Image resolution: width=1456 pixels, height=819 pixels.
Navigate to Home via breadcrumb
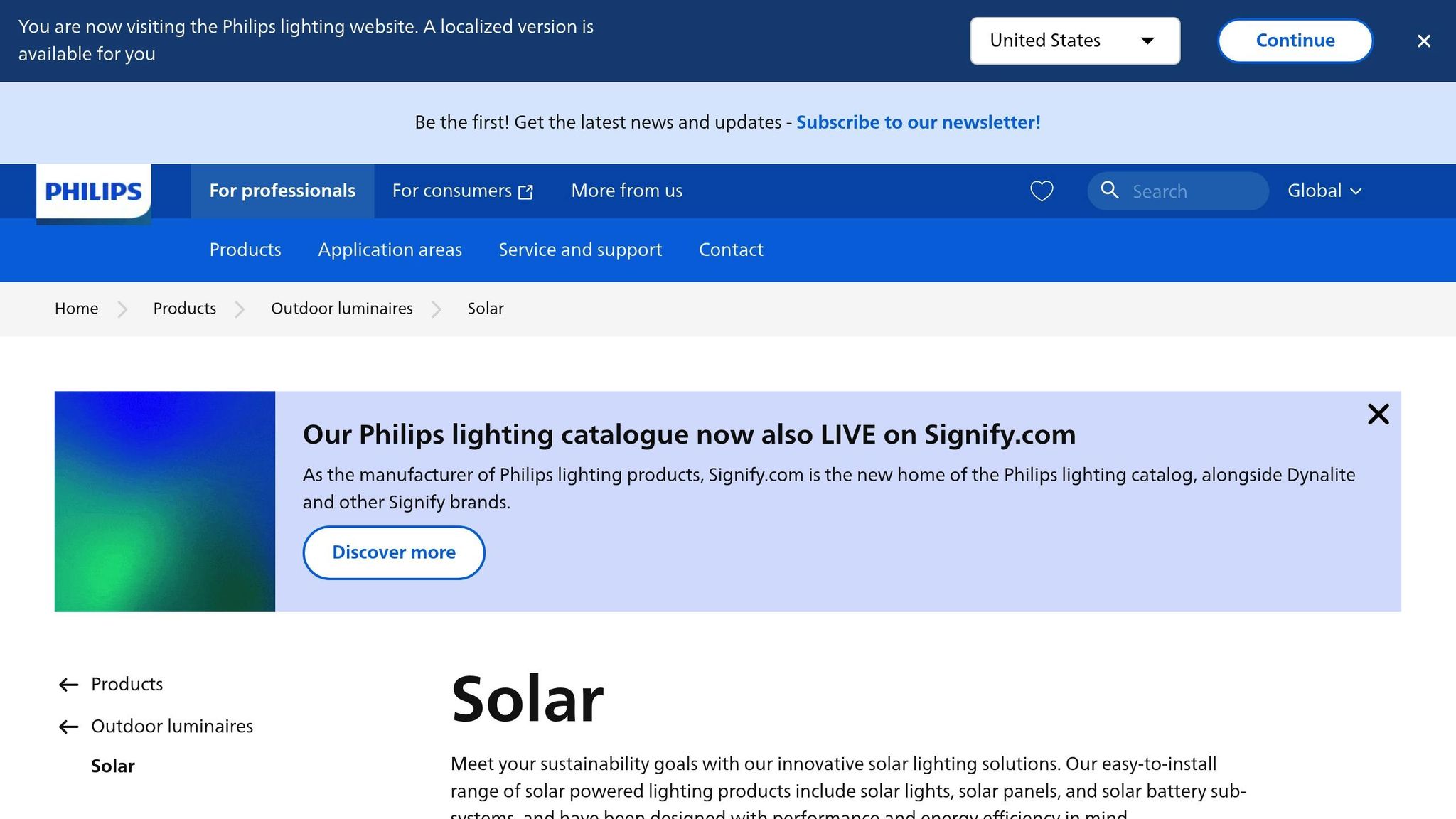click(76, 309)
